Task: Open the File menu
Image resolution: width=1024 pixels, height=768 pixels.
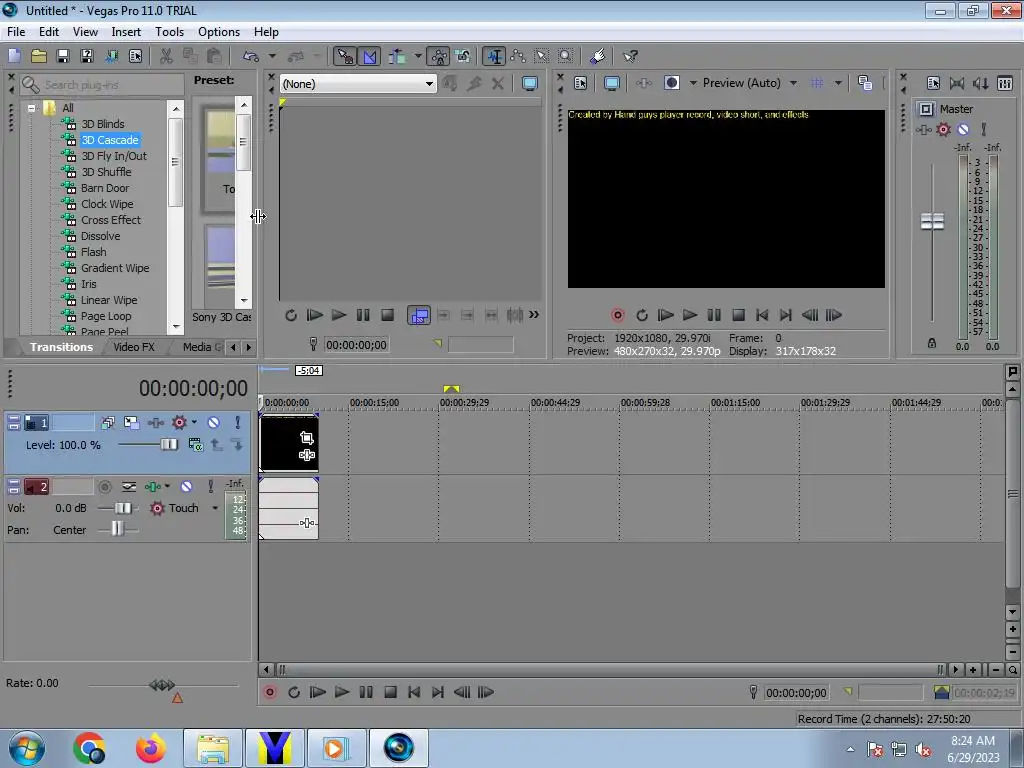Action: (x=16, y=31)
